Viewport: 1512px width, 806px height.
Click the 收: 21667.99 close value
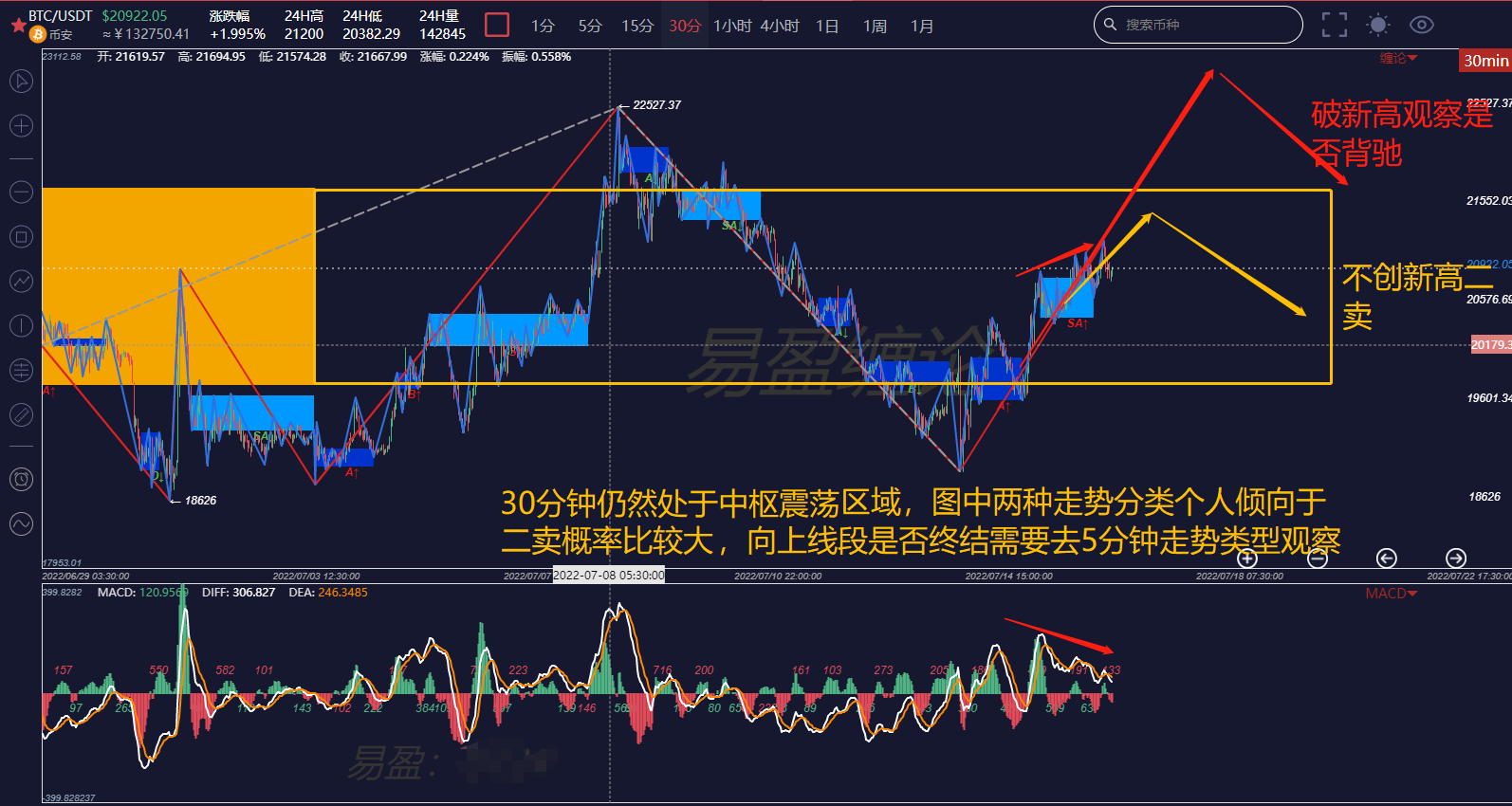[x=373, y=57]
